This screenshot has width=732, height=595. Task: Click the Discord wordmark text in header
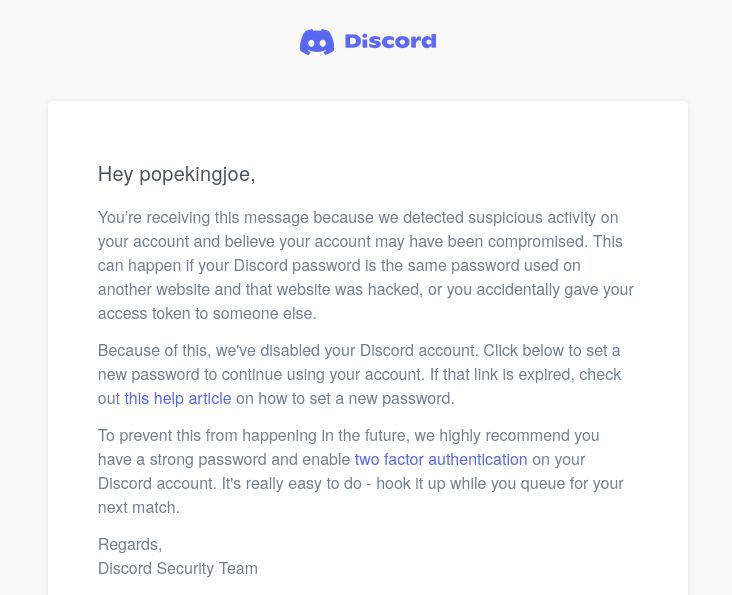pos(390,42)
